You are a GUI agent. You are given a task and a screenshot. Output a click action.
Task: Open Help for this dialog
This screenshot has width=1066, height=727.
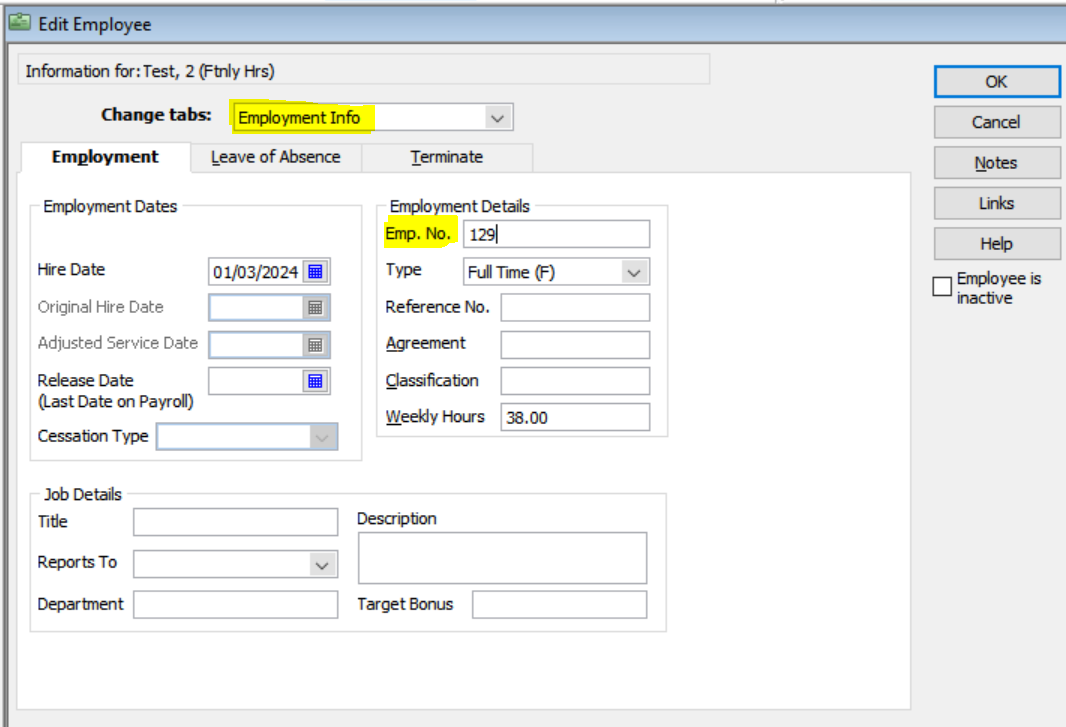click(x=997, y=243)
